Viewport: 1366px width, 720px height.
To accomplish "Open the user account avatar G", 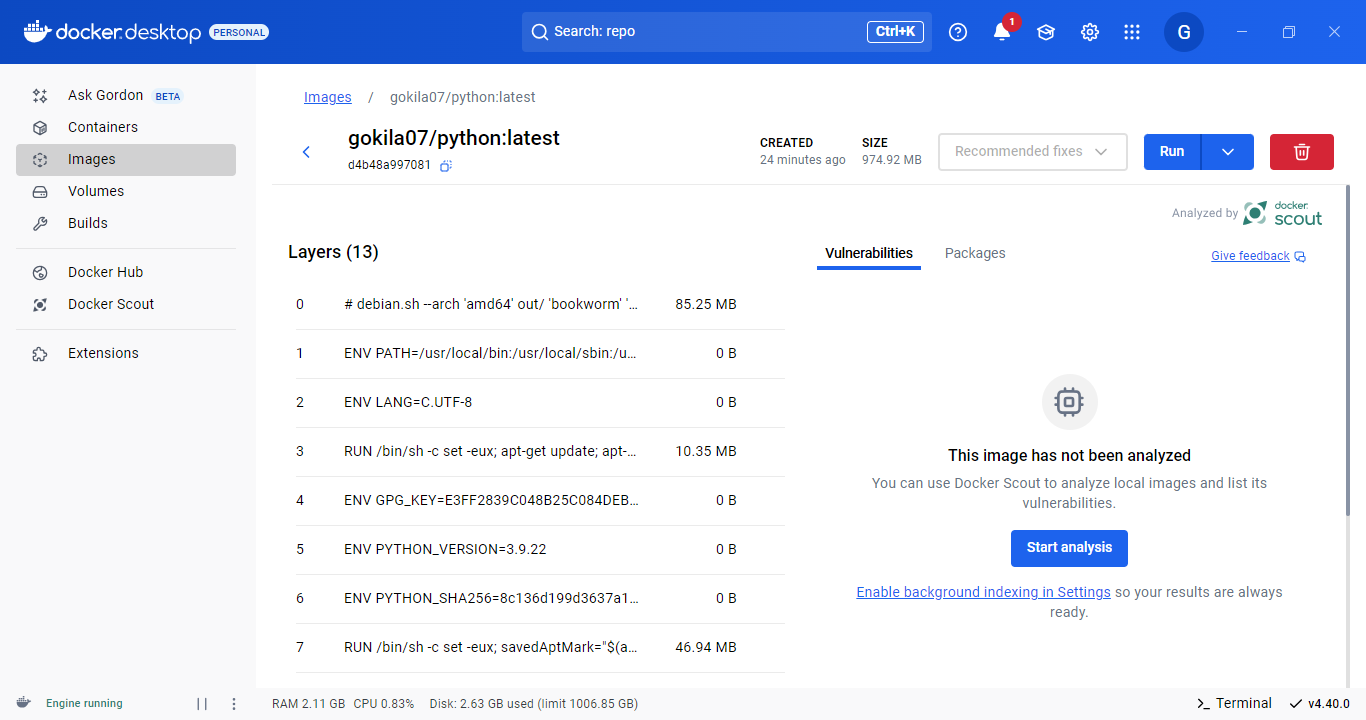I will coord(1184,32).
